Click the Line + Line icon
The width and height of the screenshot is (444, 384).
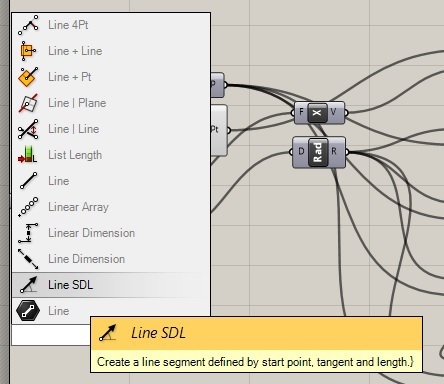[x=28, y=51]
